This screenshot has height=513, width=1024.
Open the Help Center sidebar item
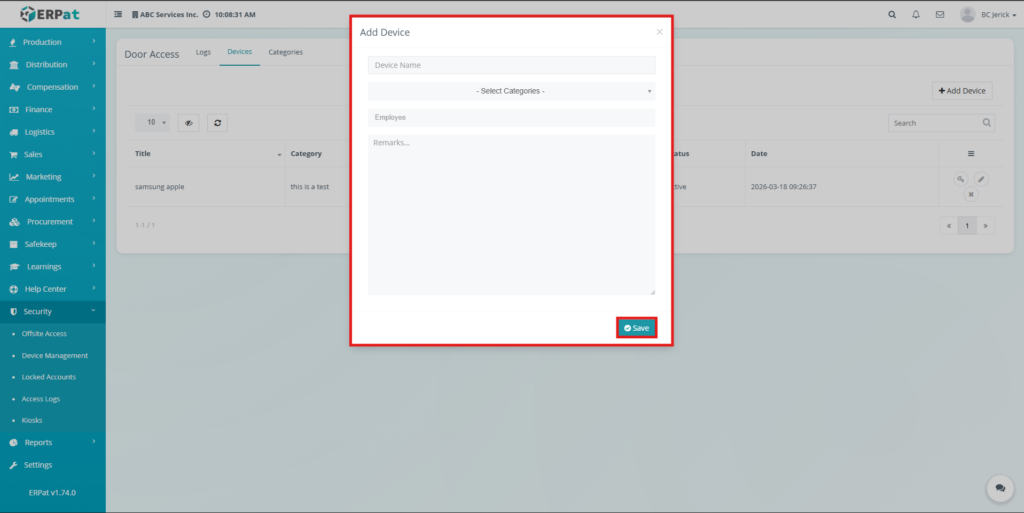(x=52, y=289)
